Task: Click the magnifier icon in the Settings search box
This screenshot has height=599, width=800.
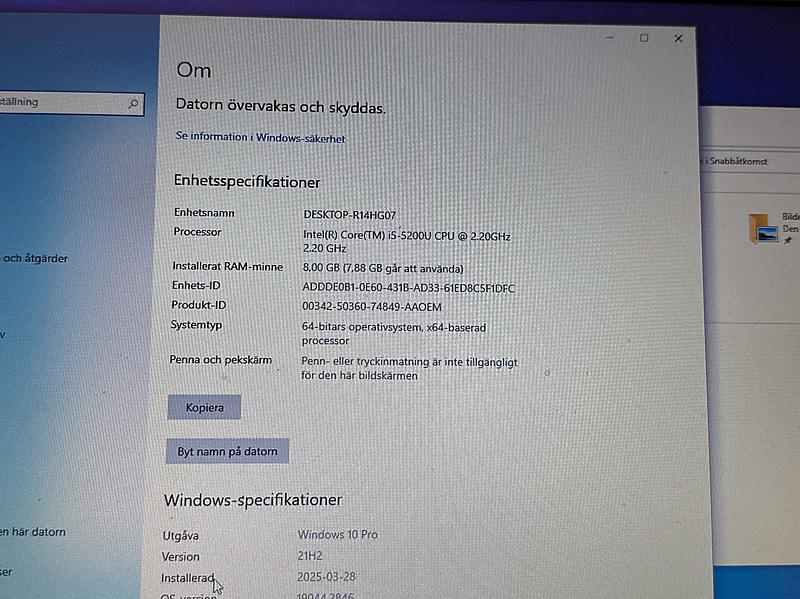Action: click(x=134, y=103)
